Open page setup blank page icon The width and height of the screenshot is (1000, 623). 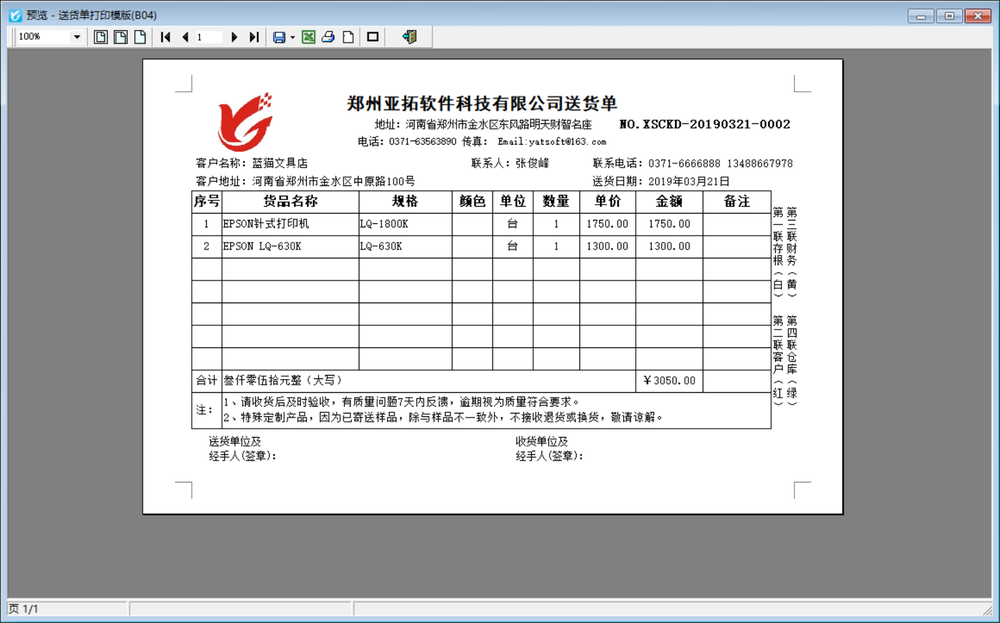[348, 37]
